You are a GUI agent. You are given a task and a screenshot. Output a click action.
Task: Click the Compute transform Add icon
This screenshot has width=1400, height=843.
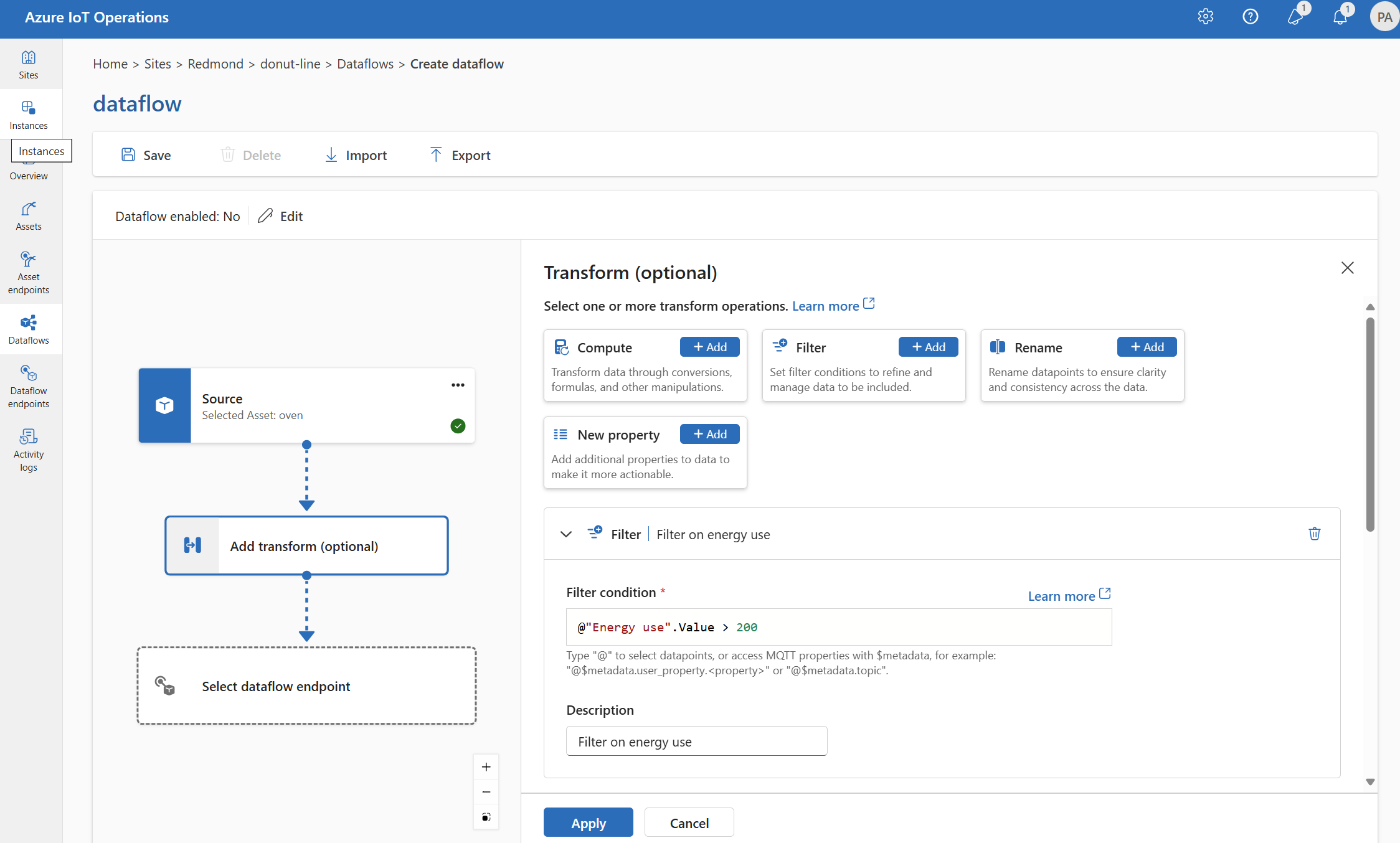(710, 347)
